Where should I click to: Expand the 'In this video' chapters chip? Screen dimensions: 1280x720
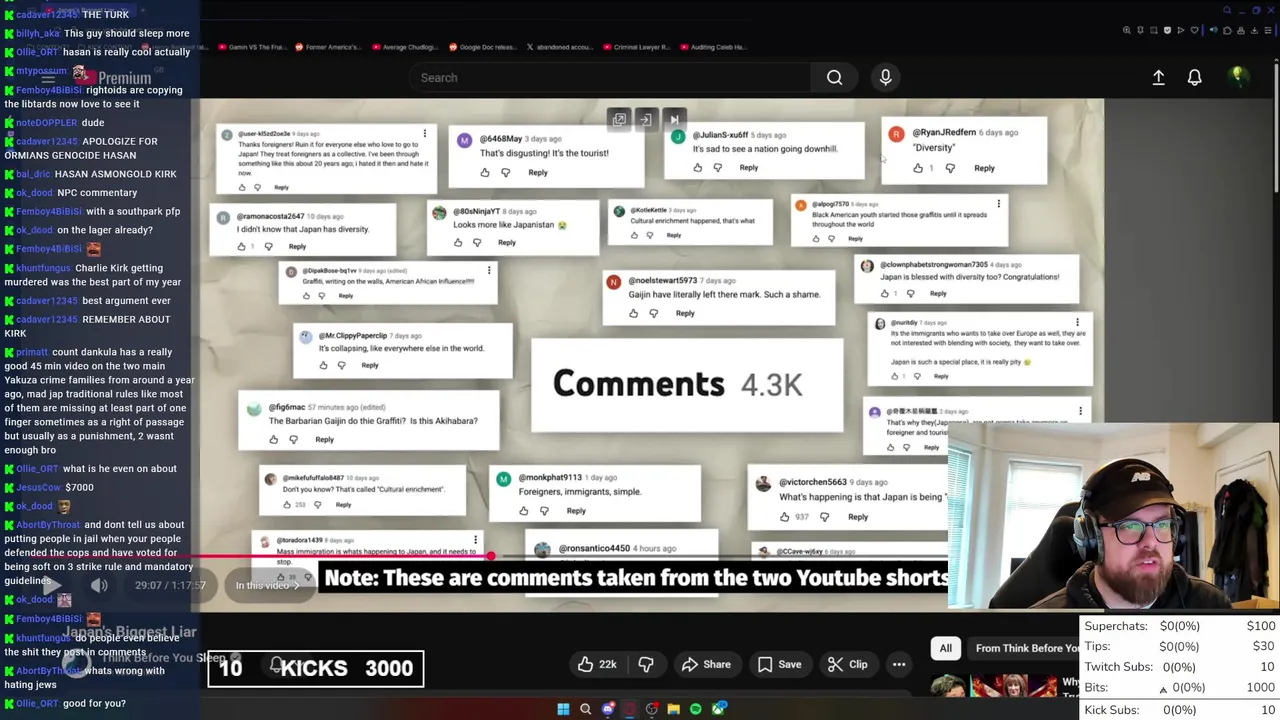click(267, 585)
